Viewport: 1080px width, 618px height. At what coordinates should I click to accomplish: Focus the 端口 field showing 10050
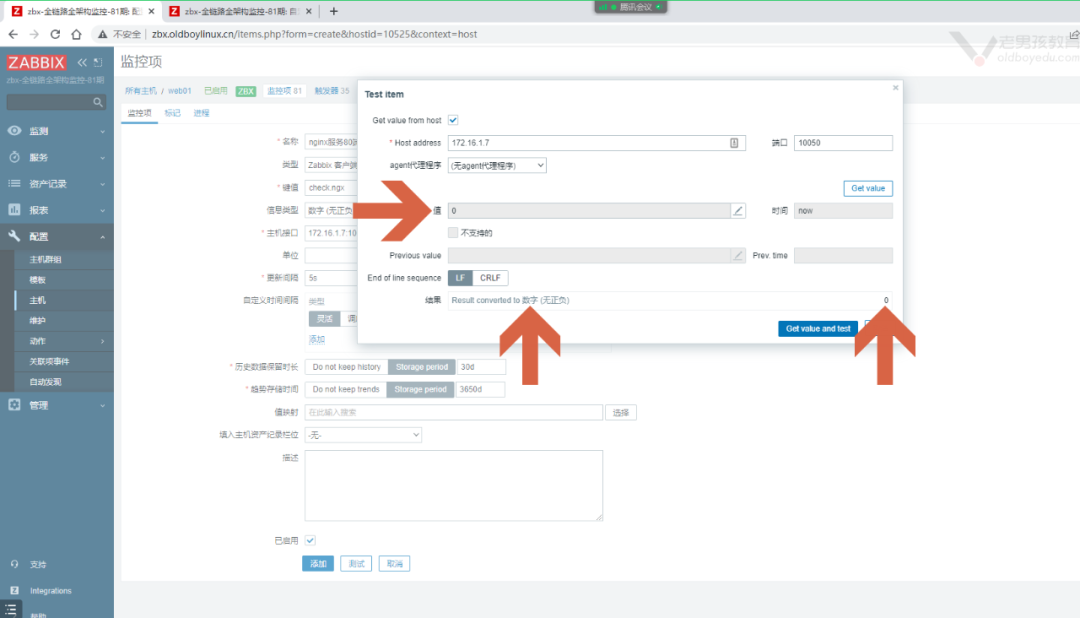(843, 143)
